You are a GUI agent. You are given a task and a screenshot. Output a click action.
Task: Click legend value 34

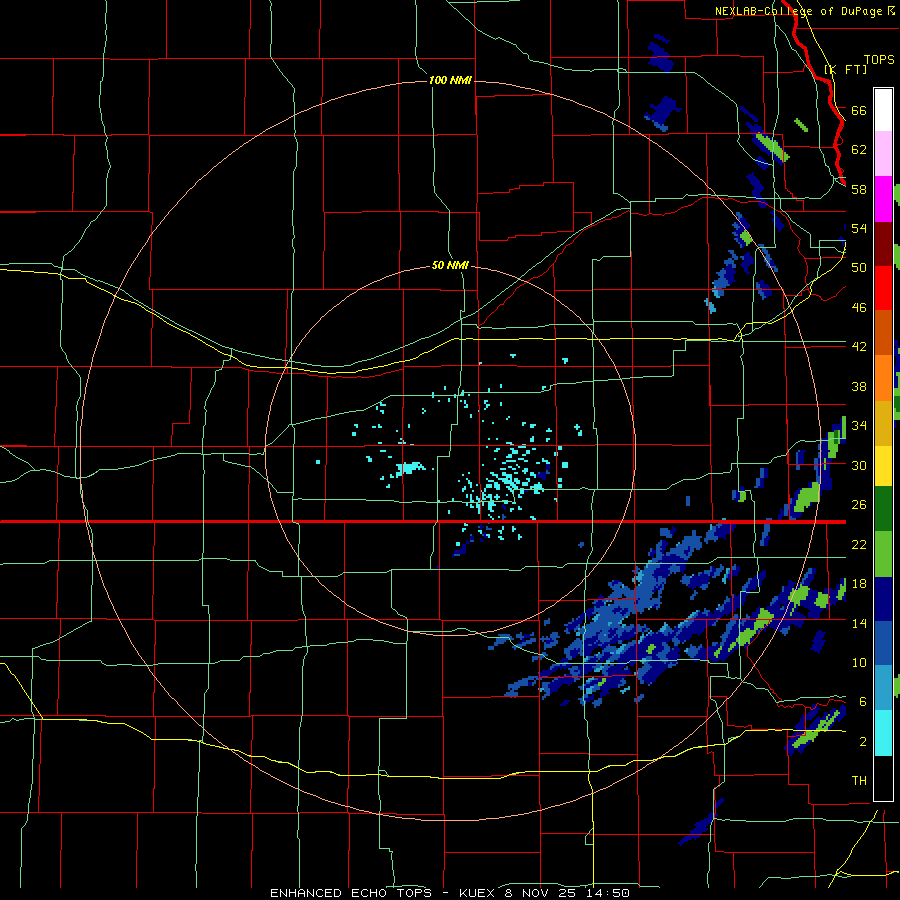click(x=859, y=426)
